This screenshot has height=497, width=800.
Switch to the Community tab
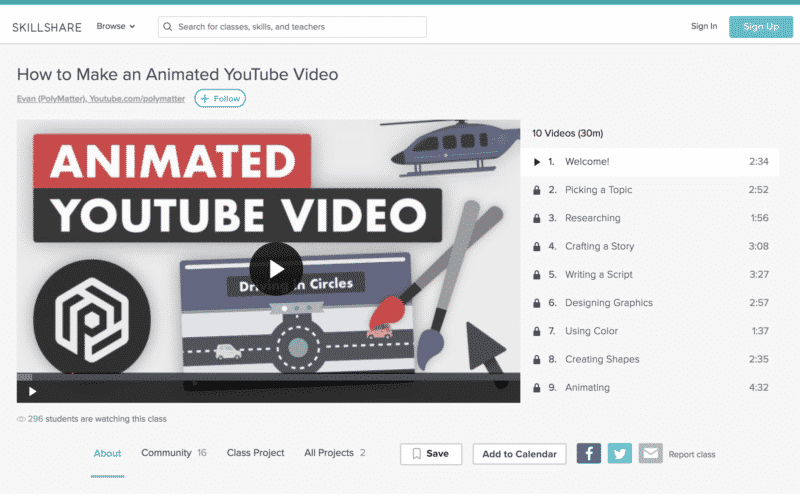click(x=173, y=453)
